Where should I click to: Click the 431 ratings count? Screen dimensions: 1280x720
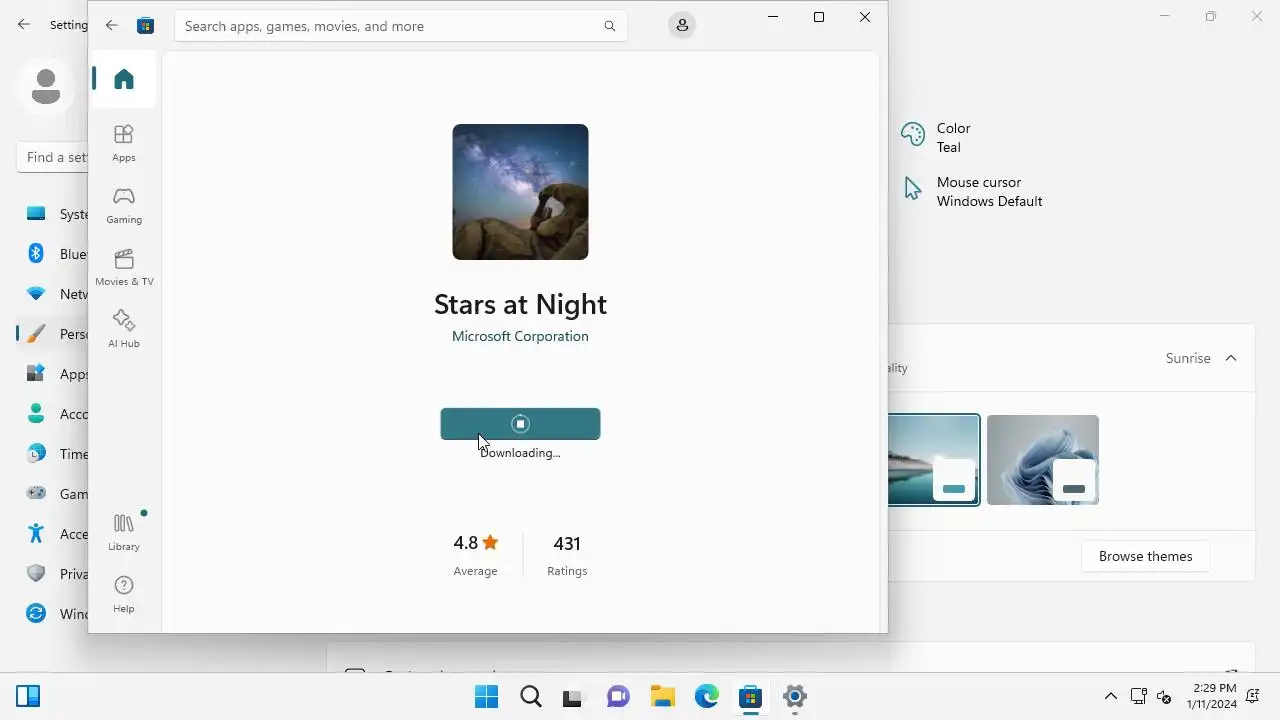567,543
